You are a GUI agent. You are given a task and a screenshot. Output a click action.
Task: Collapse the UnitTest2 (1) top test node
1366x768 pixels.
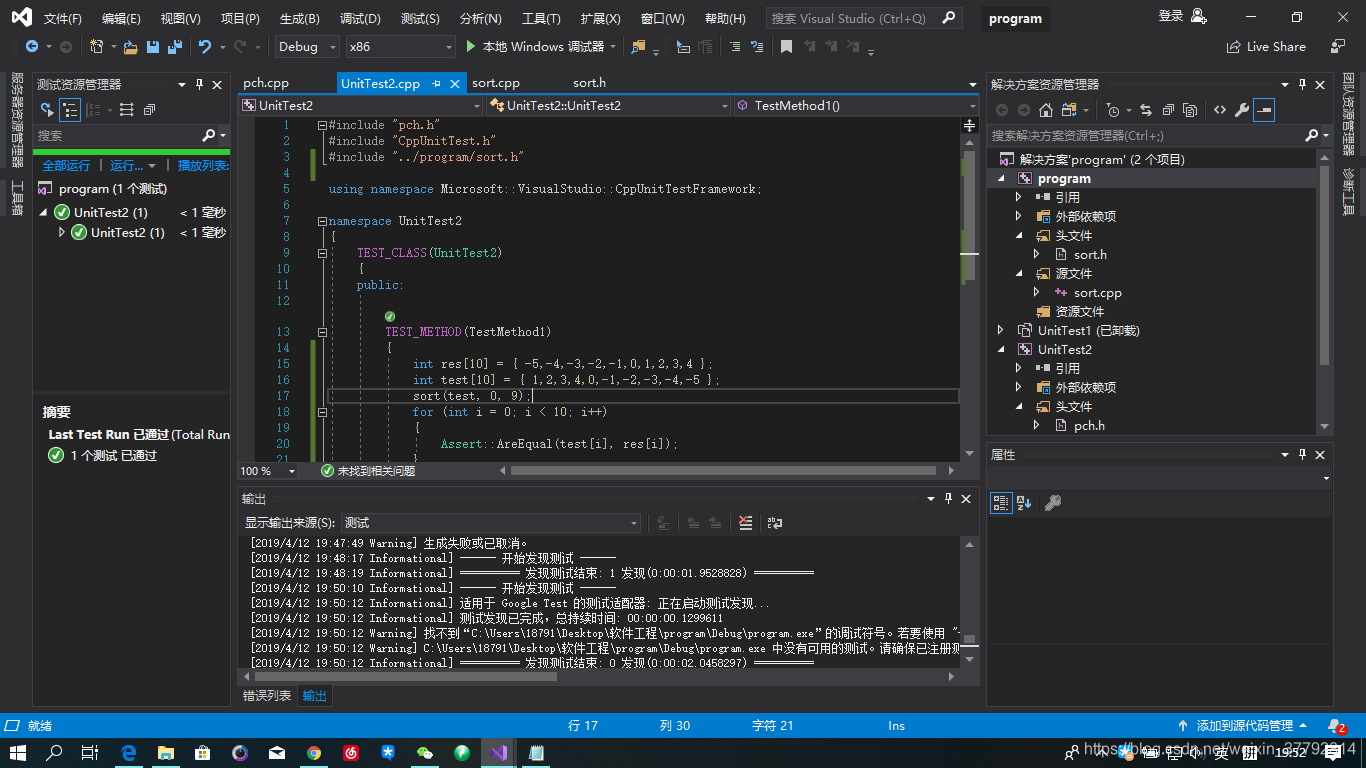pyautogui.click(x=43, y=212)
